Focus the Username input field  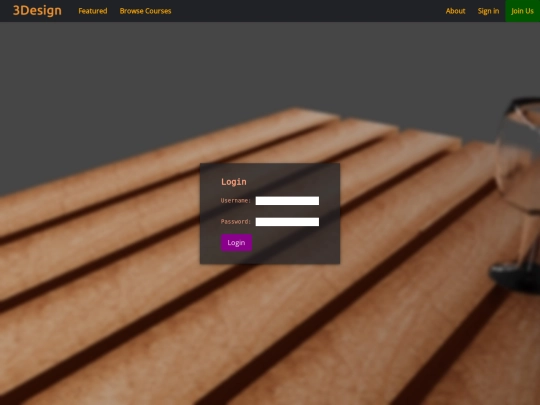pos(287,201)
